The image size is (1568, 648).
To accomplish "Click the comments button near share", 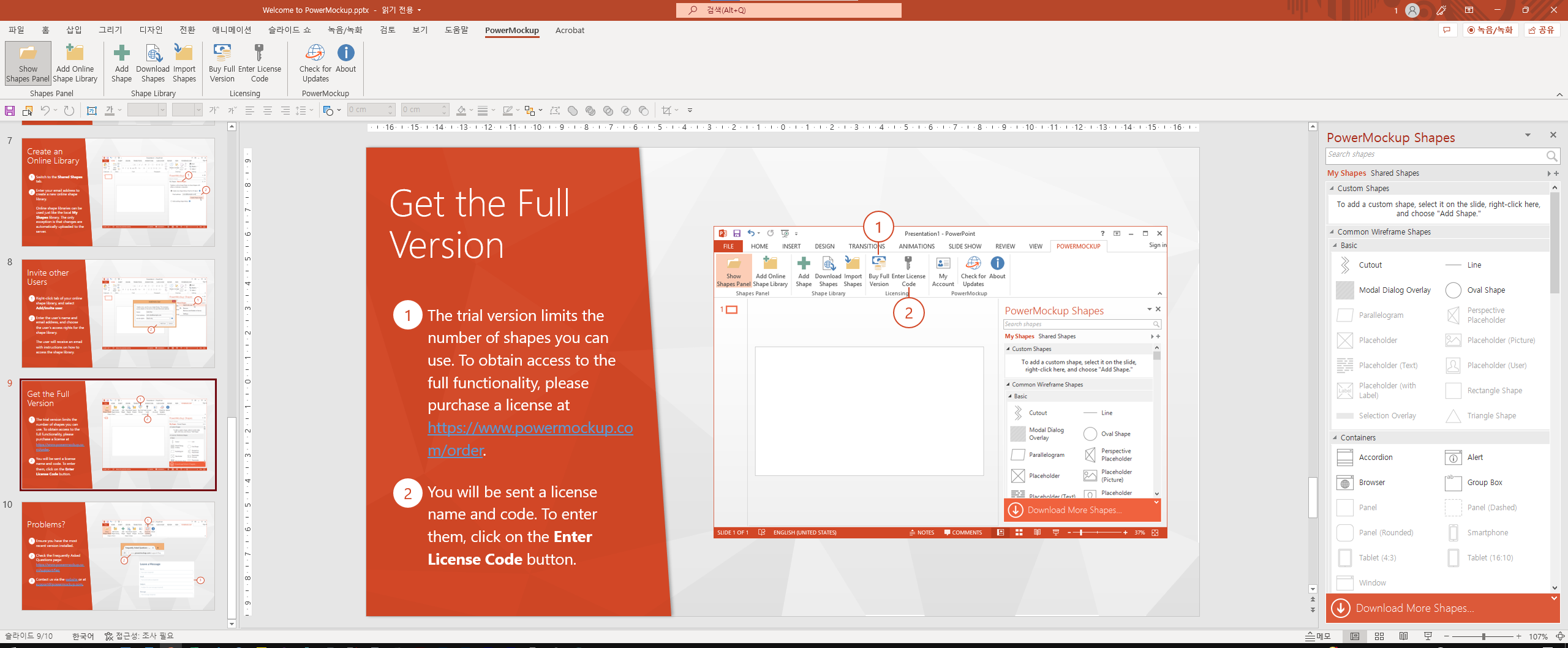I will [1447, 30].
